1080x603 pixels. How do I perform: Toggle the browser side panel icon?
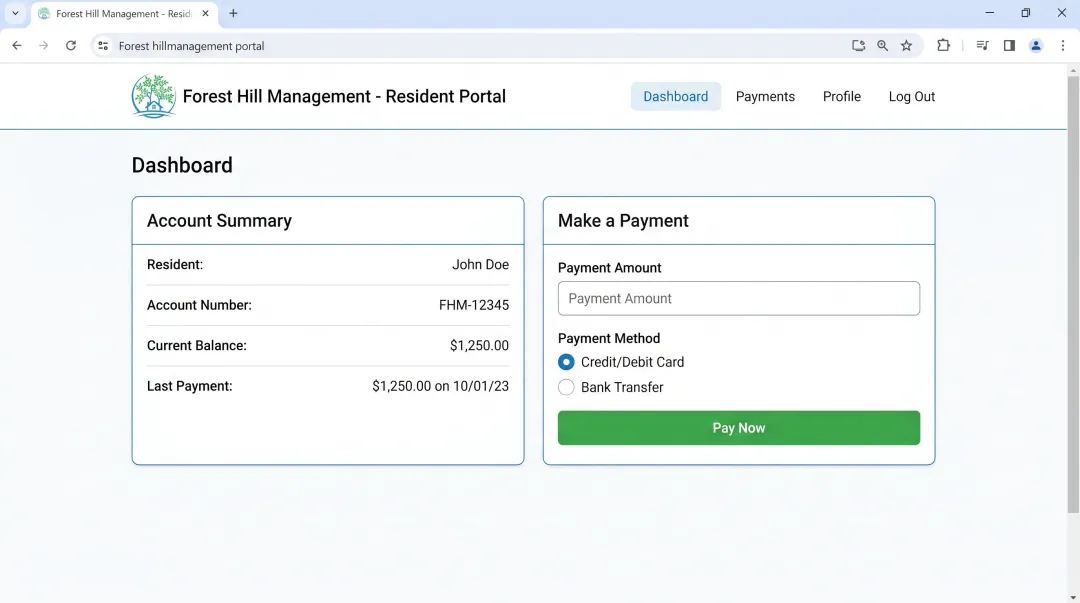coord(1009,45)
